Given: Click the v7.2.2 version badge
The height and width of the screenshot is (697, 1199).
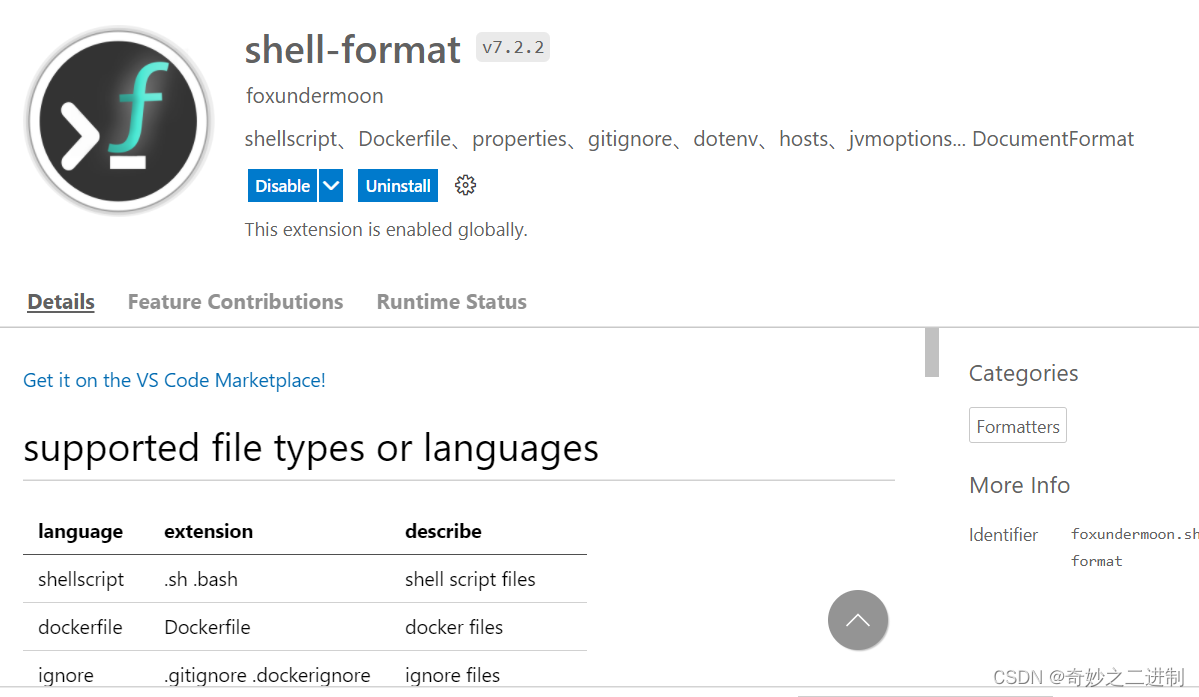Looking at the screenshot, I should [512, 46].
